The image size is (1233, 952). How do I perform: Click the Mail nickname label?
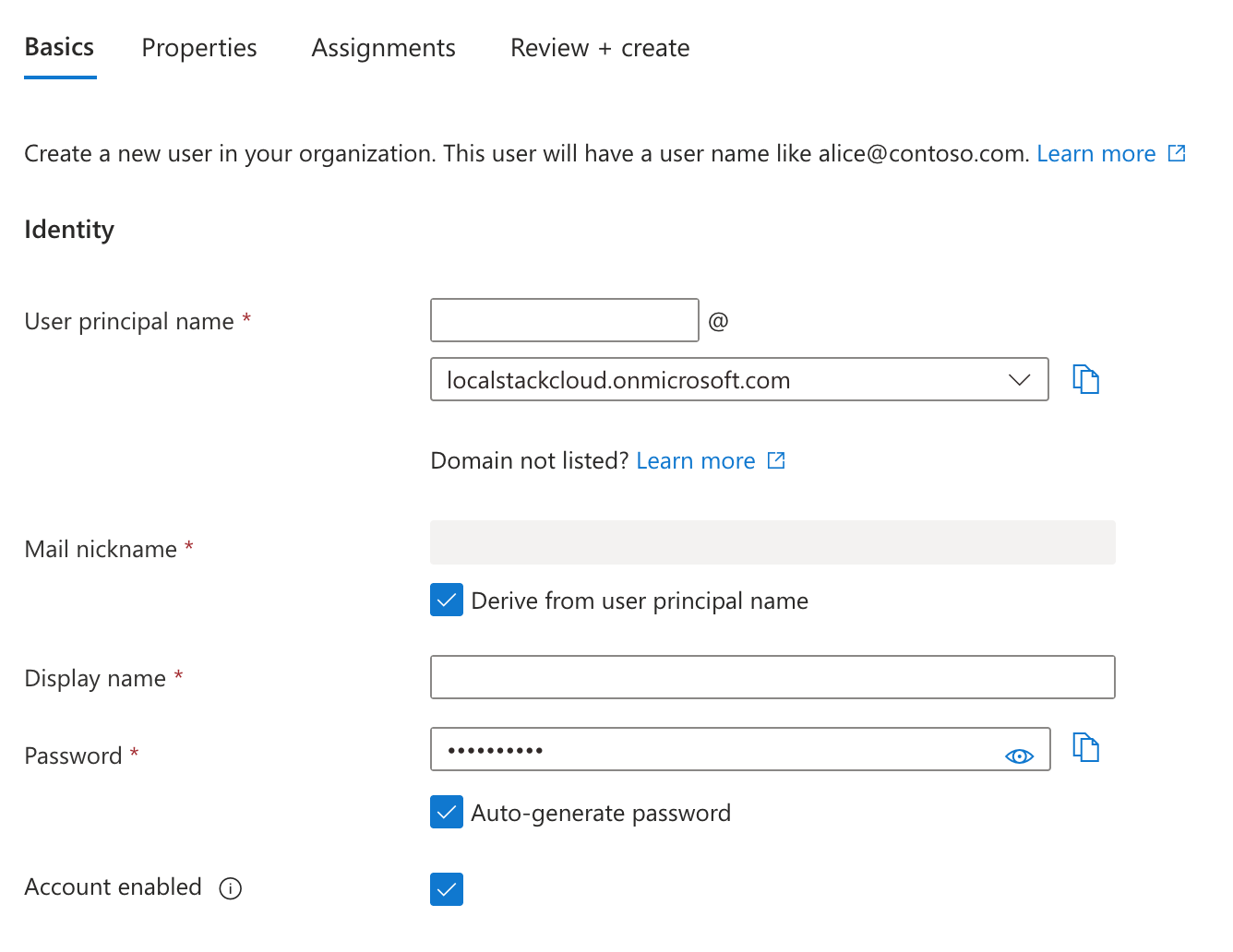click(x=101, y=549)
